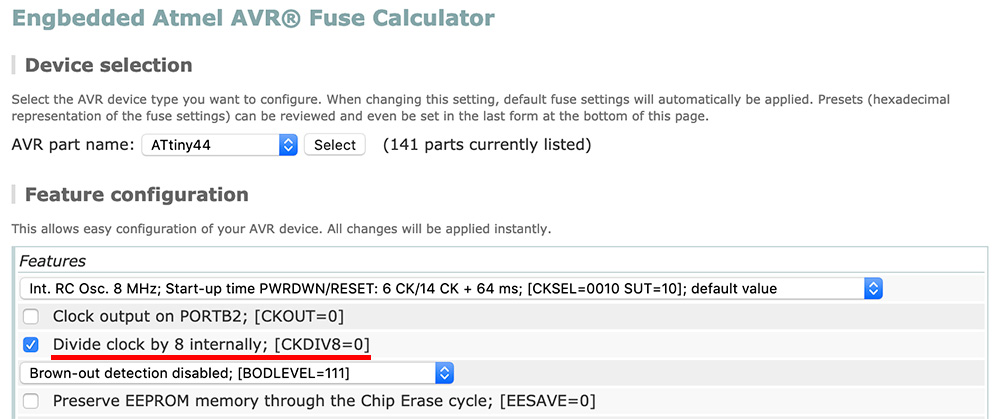The width and height of the screenshot is (1000, 419).
Task: Click the blue arrows on ATtiny44 selector
Action: click(x=288, y=145)
